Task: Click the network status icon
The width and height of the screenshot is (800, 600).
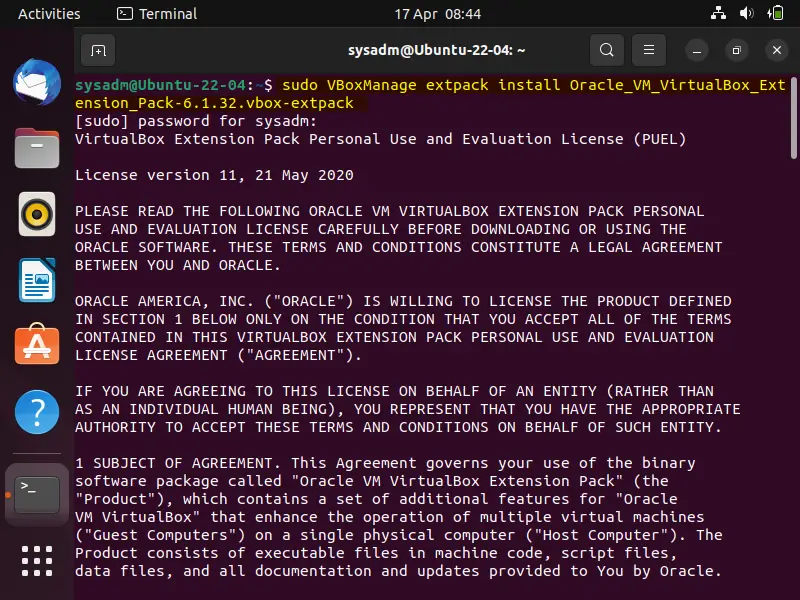Action: pos(718,13)
